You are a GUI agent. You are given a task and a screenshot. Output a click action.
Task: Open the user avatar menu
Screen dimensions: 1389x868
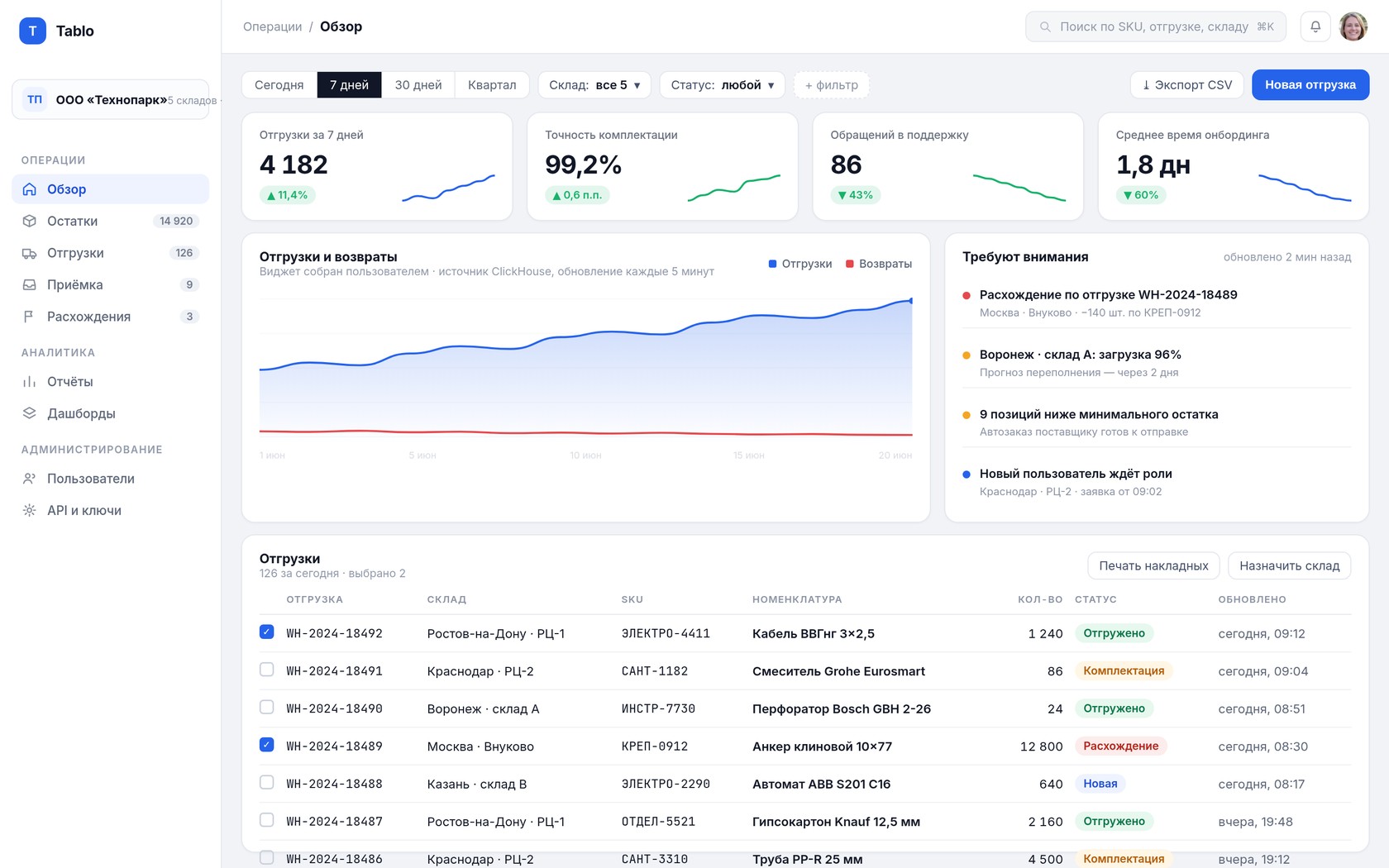[1353, 26]
